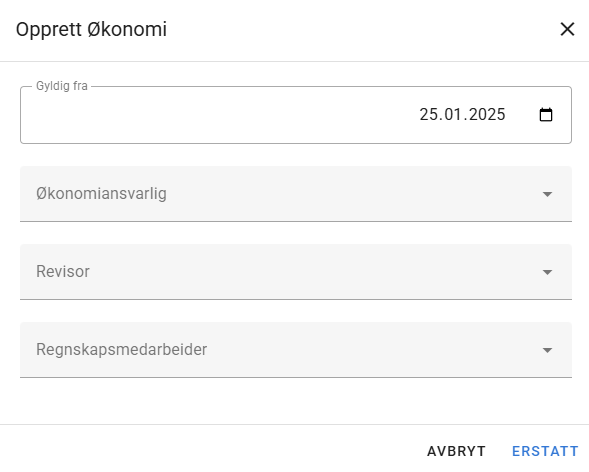Expand the Regnskapsmedarbeider dropdown arrow
Image resolution: width=589 pixels, height=472 pixels.
(x=547, y=350)
